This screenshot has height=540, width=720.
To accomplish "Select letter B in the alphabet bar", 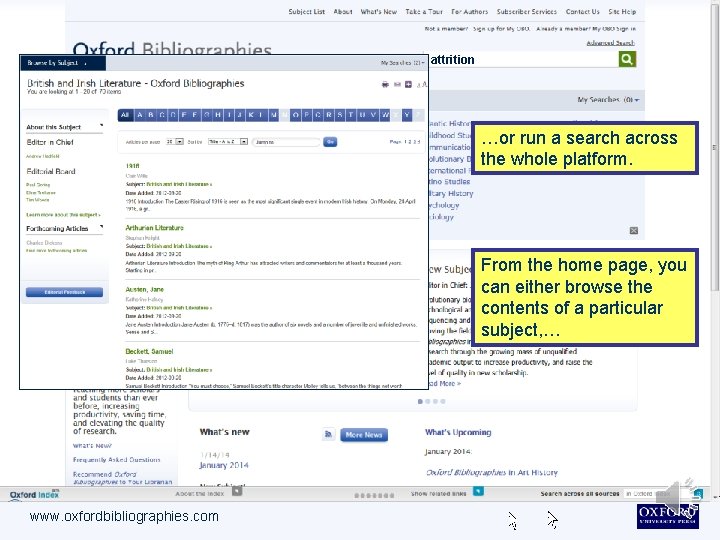I will (151, 115).
